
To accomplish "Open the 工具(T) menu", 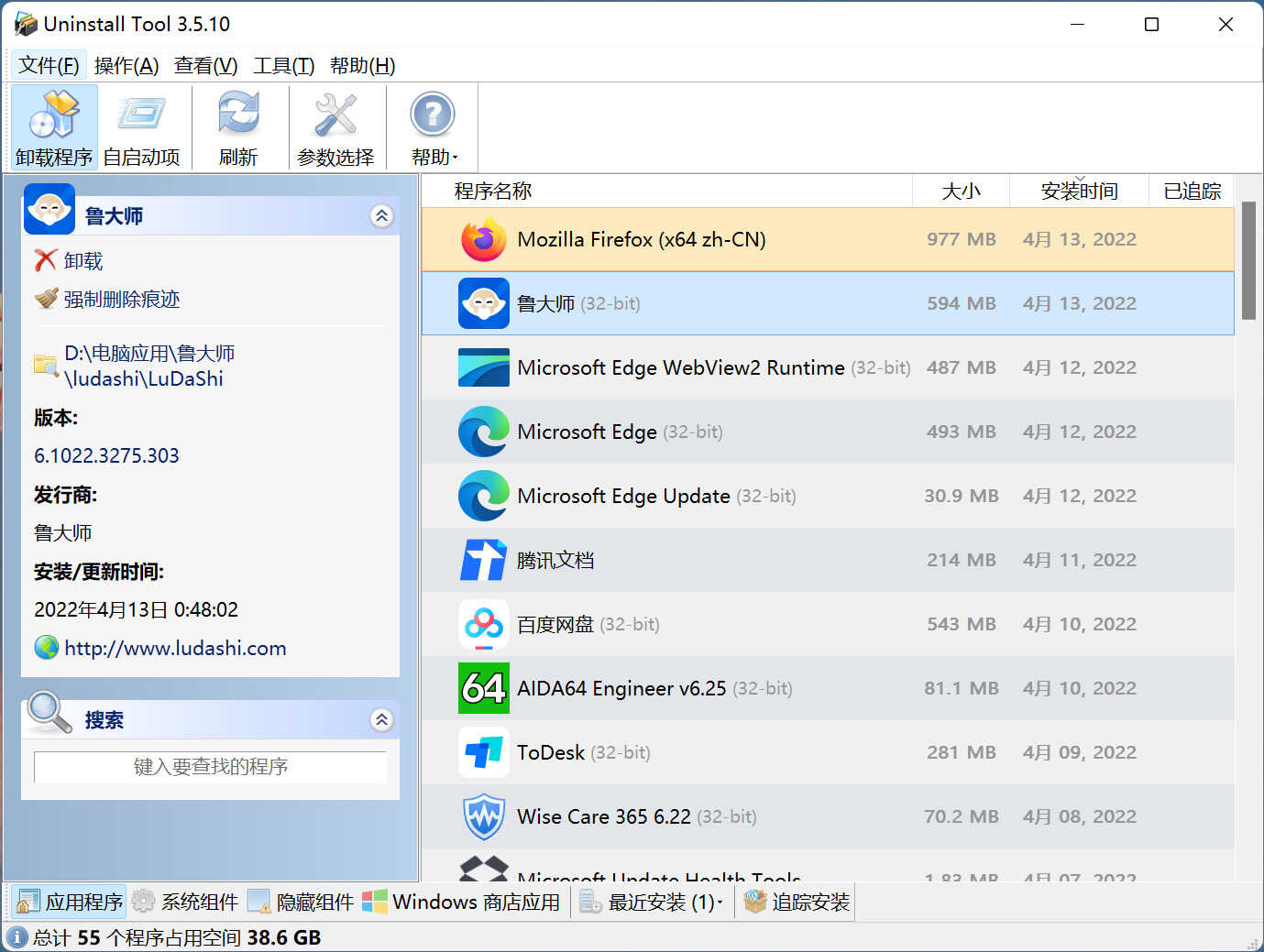I will (284, 66).
